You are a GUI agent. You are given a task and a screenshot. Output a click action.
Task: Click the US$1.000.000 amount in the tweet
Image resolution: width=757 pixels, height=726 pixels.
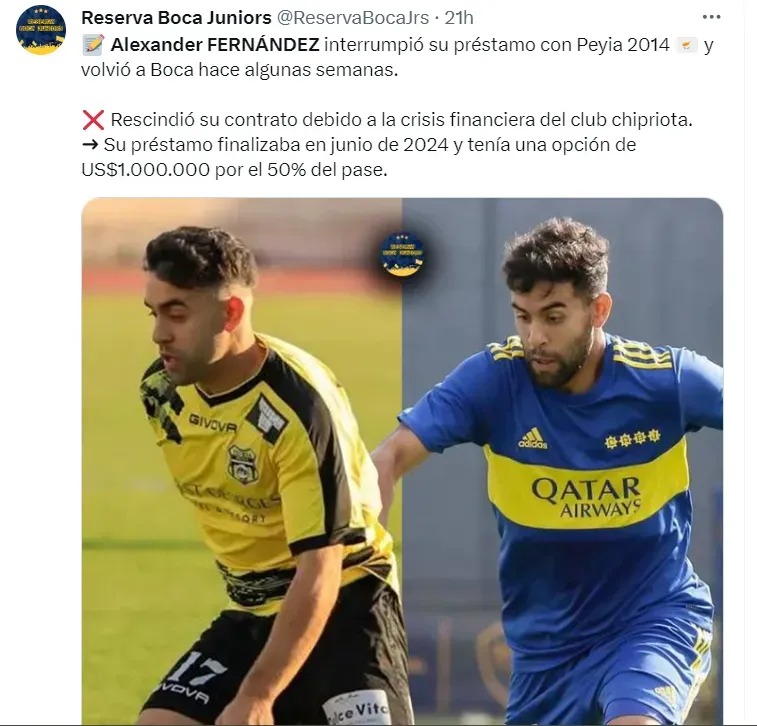145,170
